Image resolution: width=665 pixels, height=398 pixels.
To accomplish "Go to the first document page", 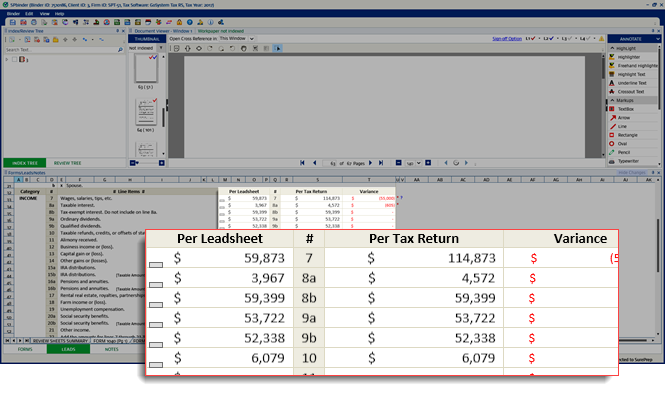I will tap(302, 163).
